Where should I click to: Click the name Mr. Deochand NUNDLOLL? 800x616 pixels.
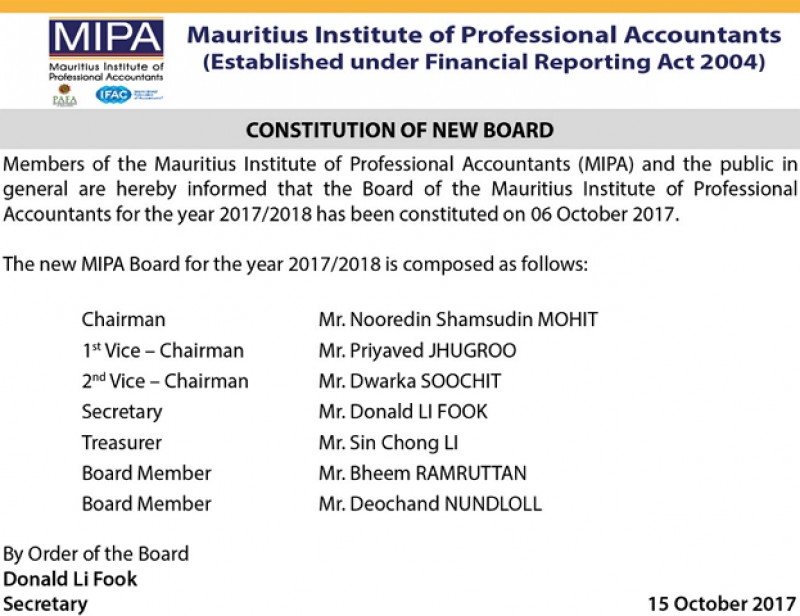click(x=430, y=503)
